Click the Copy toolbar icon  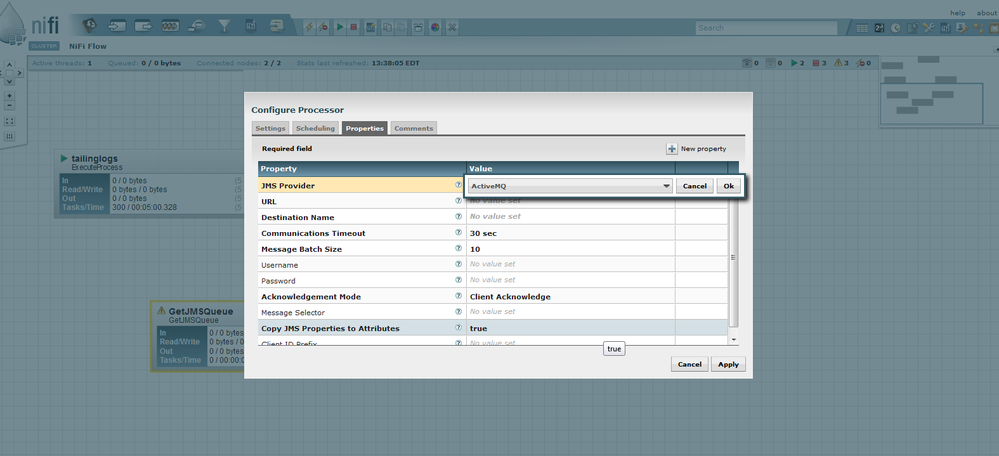[387, 27]
